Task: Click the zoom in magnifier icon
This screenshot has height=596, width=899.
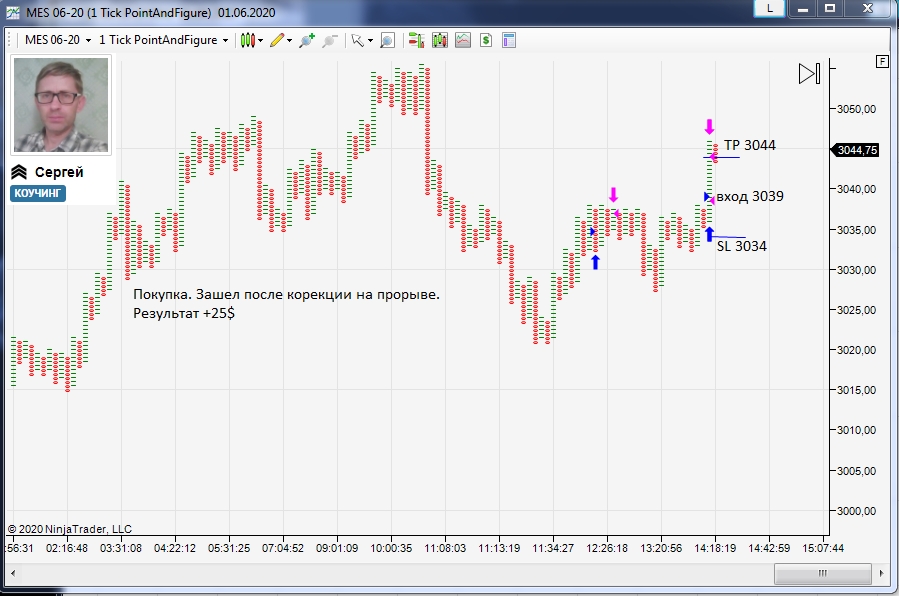Action: (307, 40)
